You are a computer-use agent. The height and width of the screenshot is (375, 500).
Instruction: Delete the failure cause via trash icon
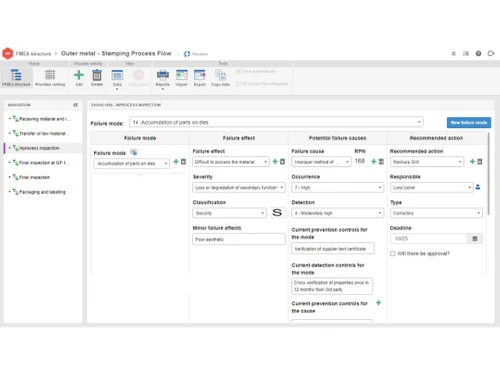381,162
